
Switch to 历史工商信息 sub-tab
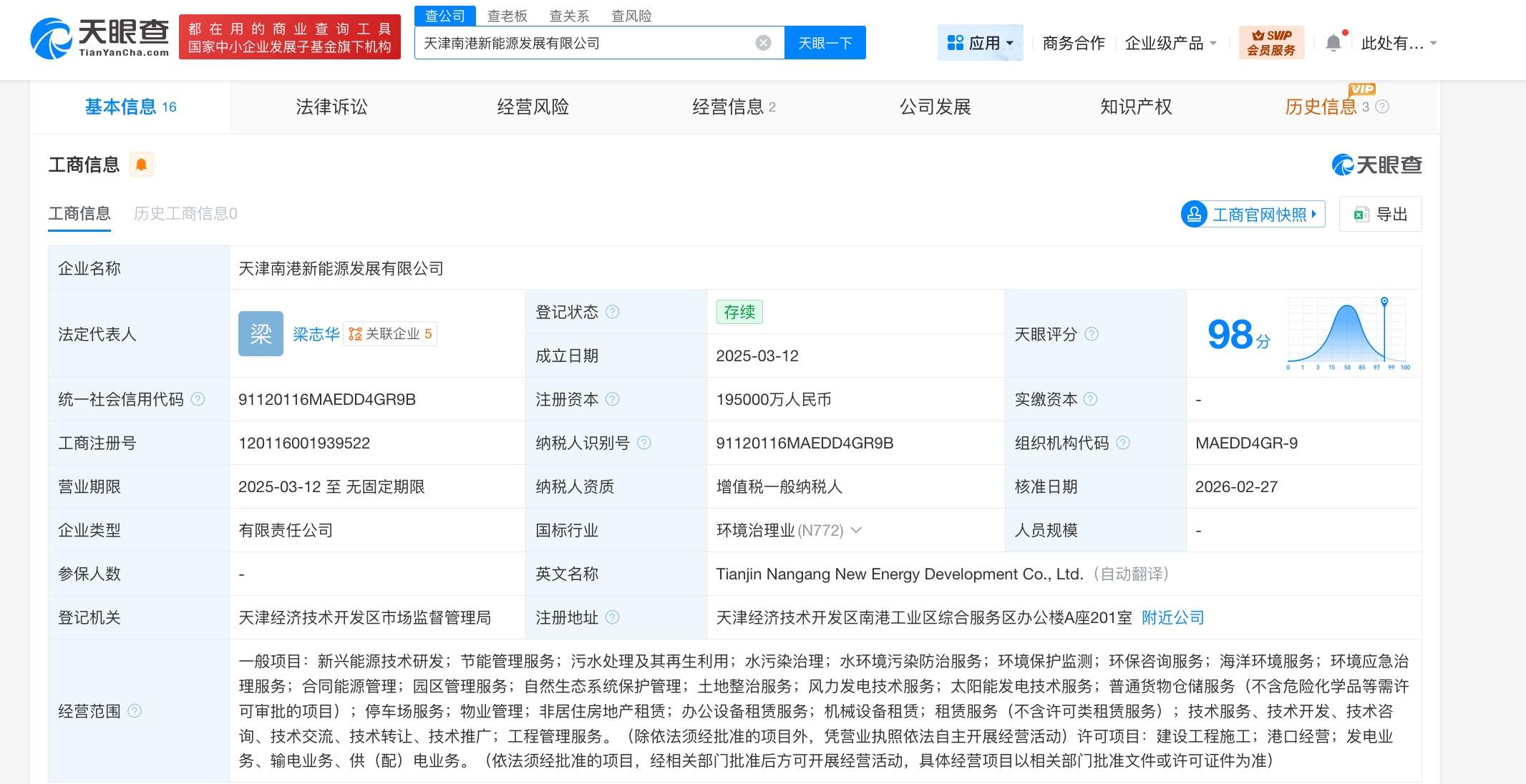(x=185, y=213)
